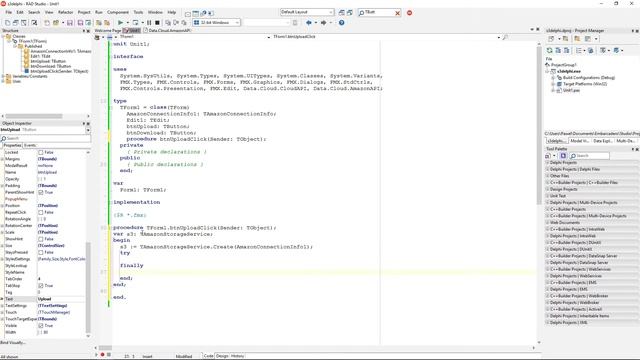Click the Refresh icon in Project Manager

click(550, 50)
